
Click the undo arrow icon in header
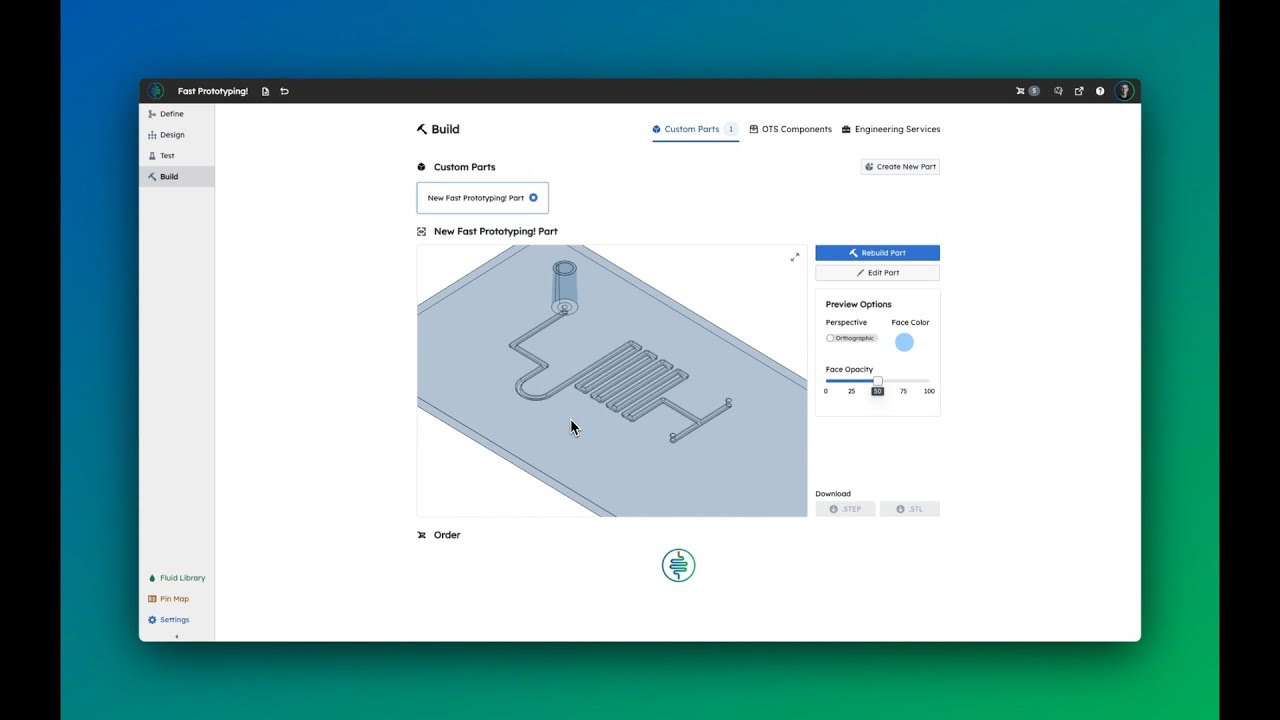tap(284, 91)
